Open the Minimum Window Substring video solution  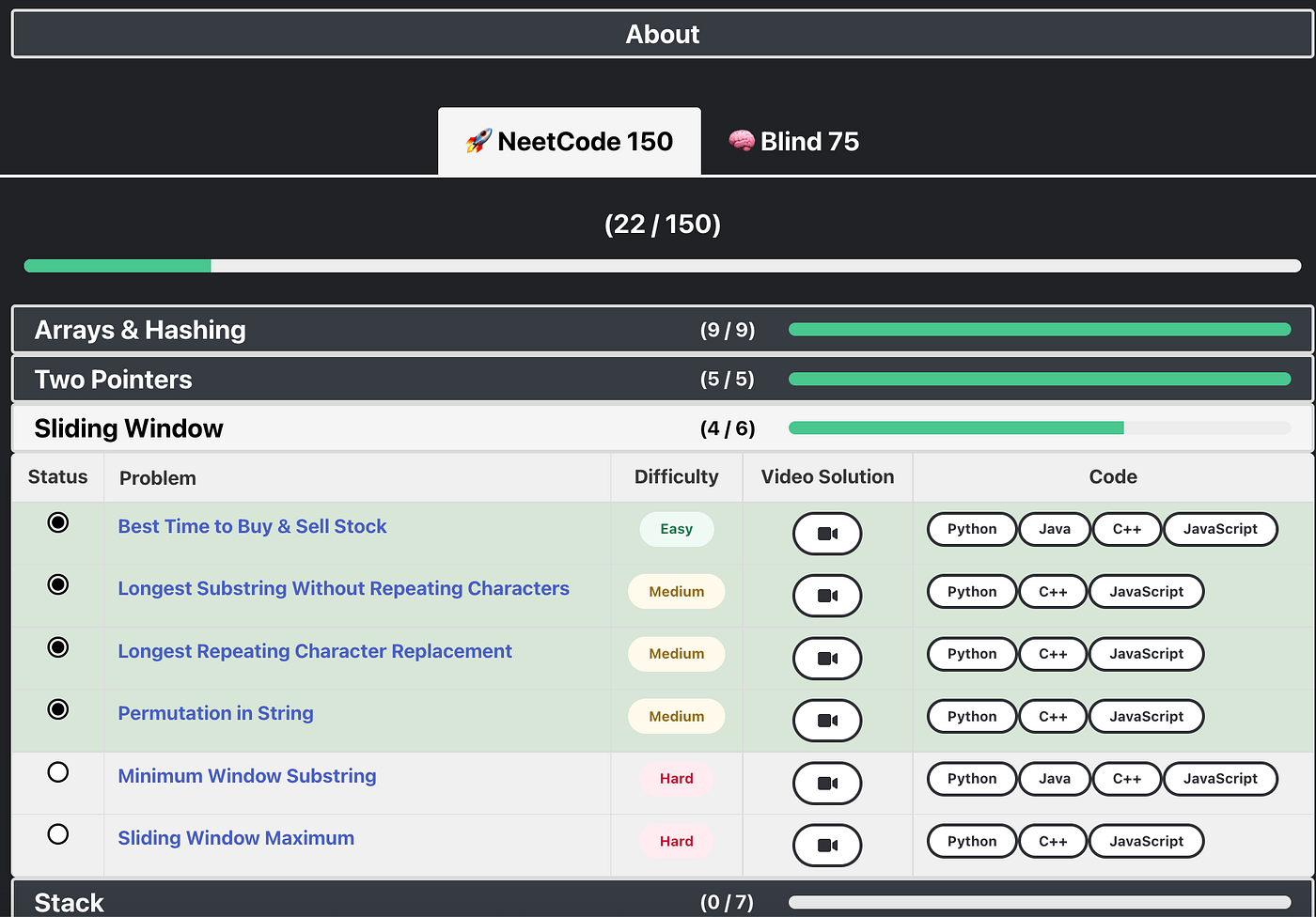tap(827, 783)
